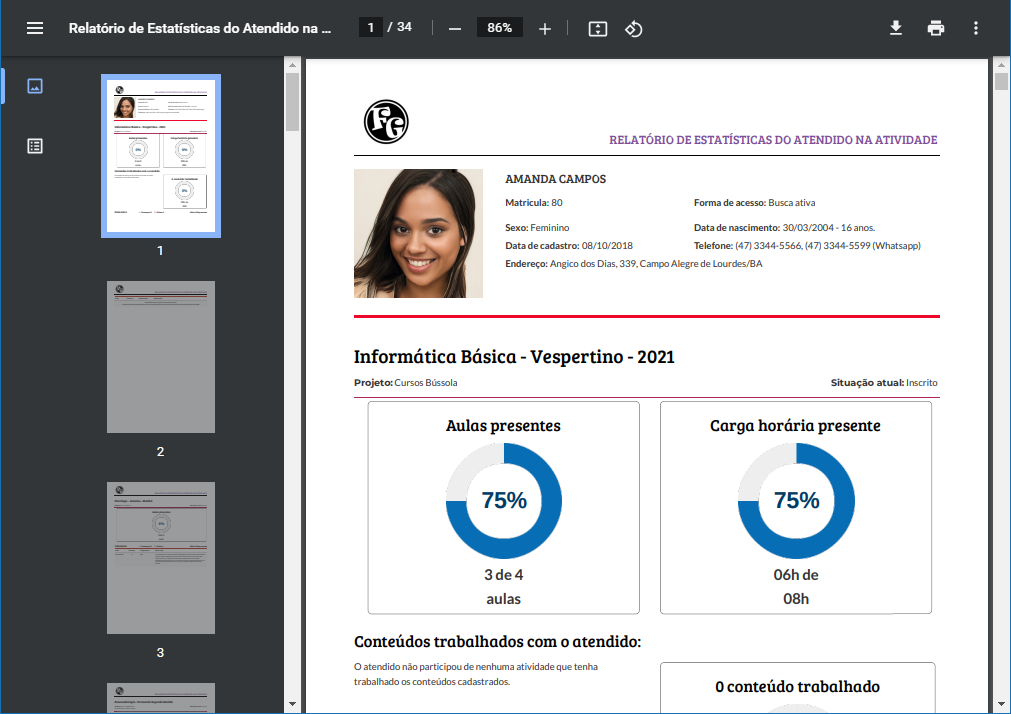The image size is (1011, 714).
Task: Click 'Situação atual: Inscrito' text
Action: (884, 382)
